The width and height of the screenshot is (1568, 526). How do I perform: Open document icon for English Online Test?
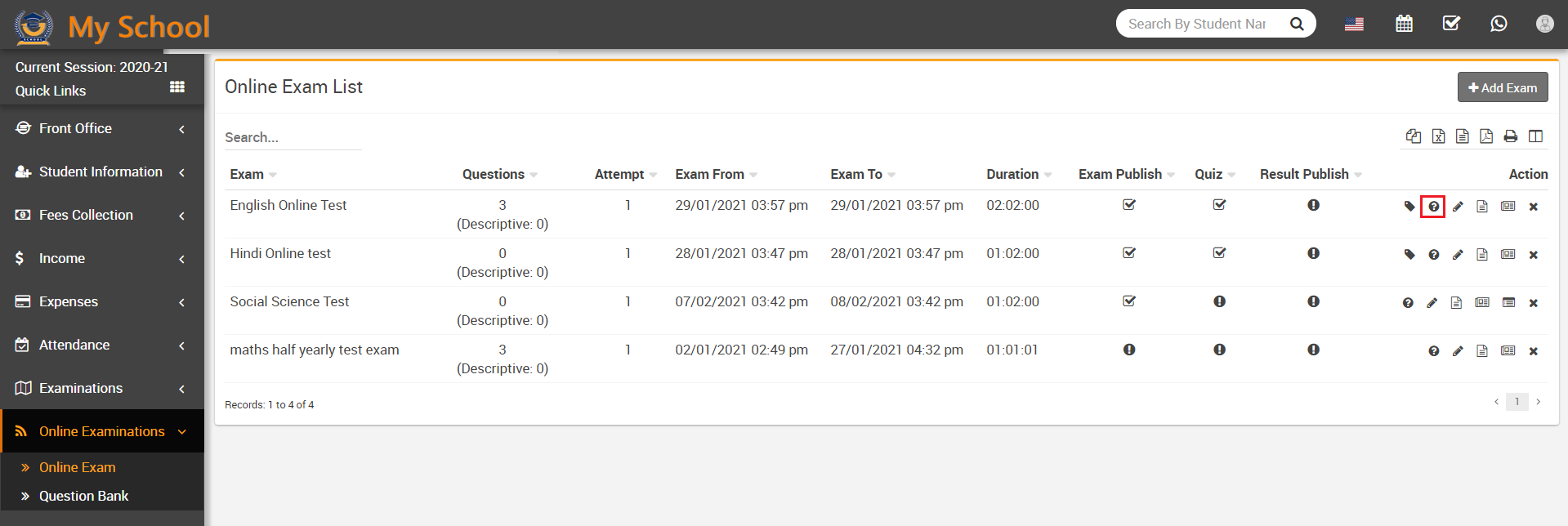coord(1482,207)
